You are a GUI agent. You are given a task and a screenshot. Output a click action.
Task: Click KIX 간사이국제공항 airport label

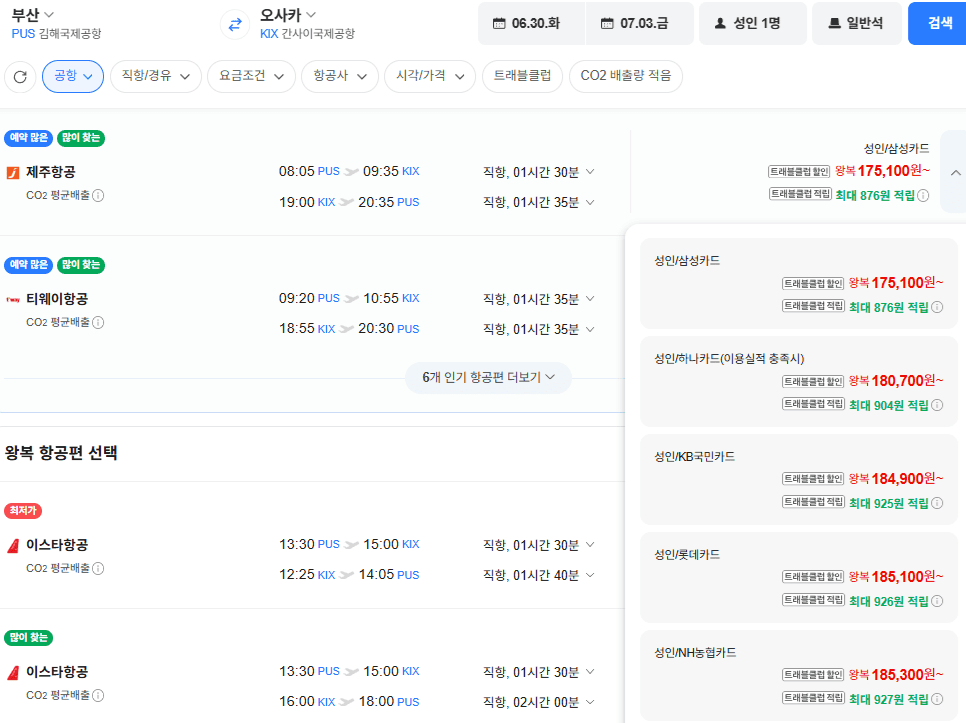pyautogui.click(x=307, y=34)
